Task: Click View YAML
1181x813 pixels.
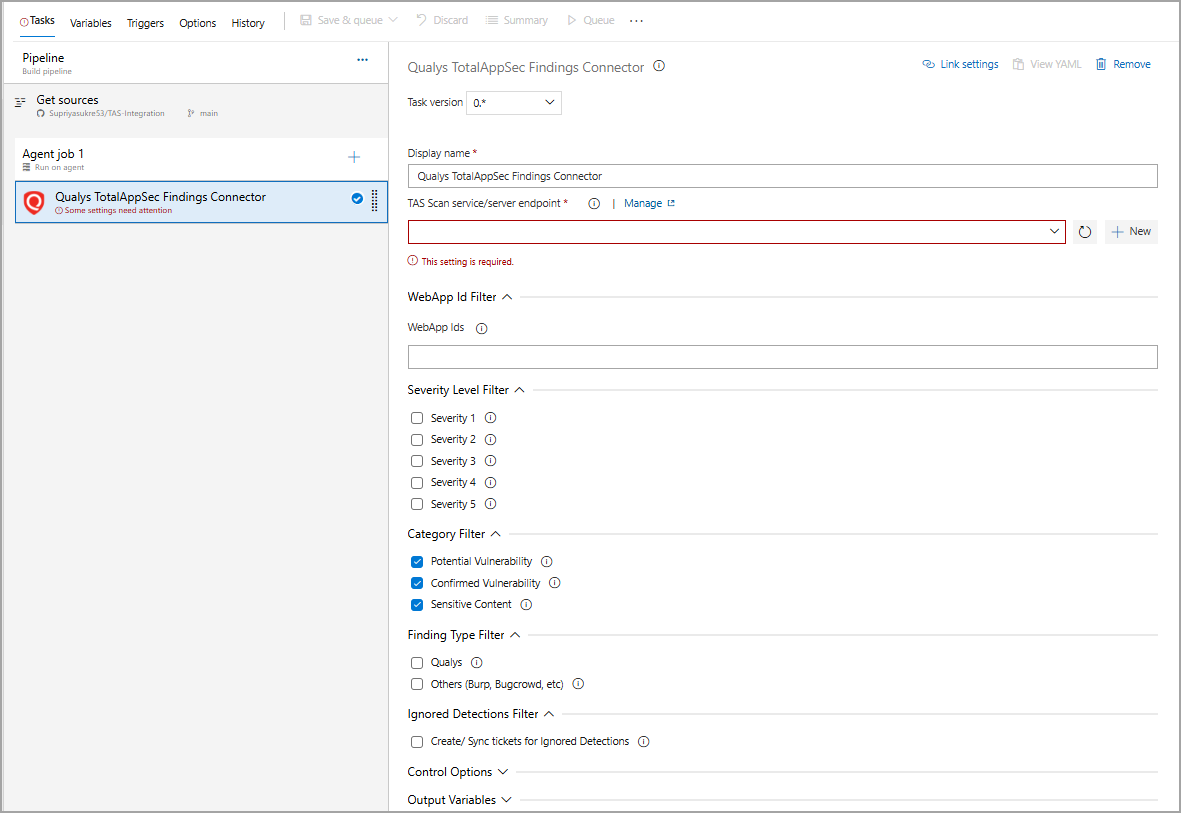Action: 1047,65
